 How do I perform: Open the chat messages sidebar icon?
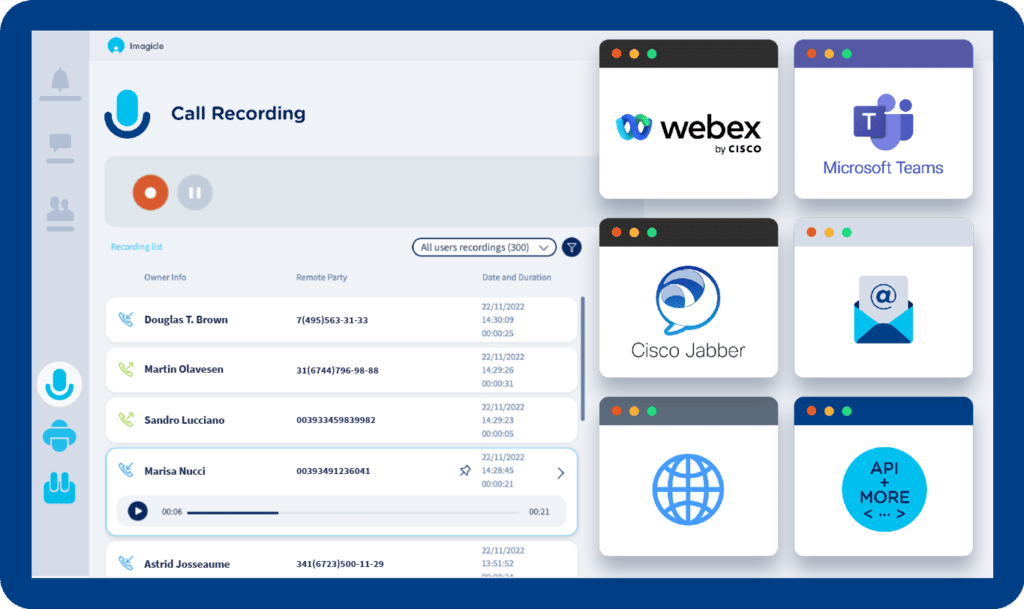(x=60, y=148)
